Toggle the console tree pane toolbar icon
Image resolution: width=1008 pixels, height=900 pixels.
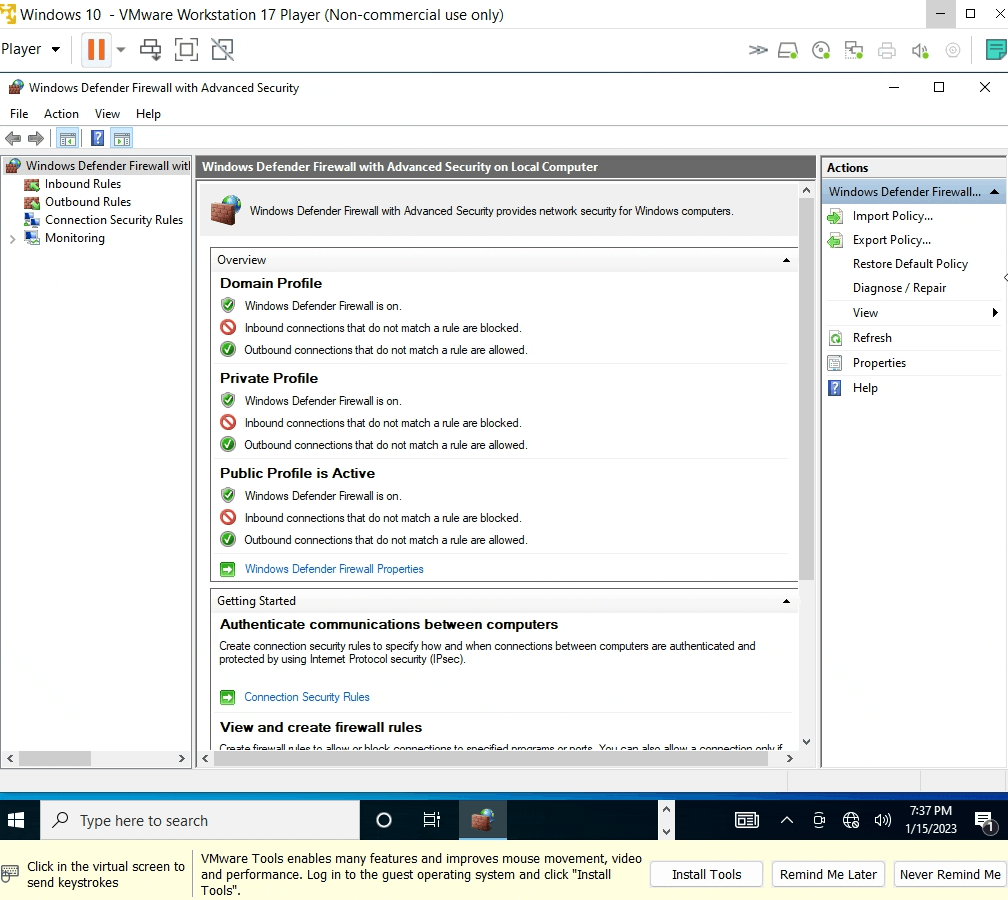point(68,138)
